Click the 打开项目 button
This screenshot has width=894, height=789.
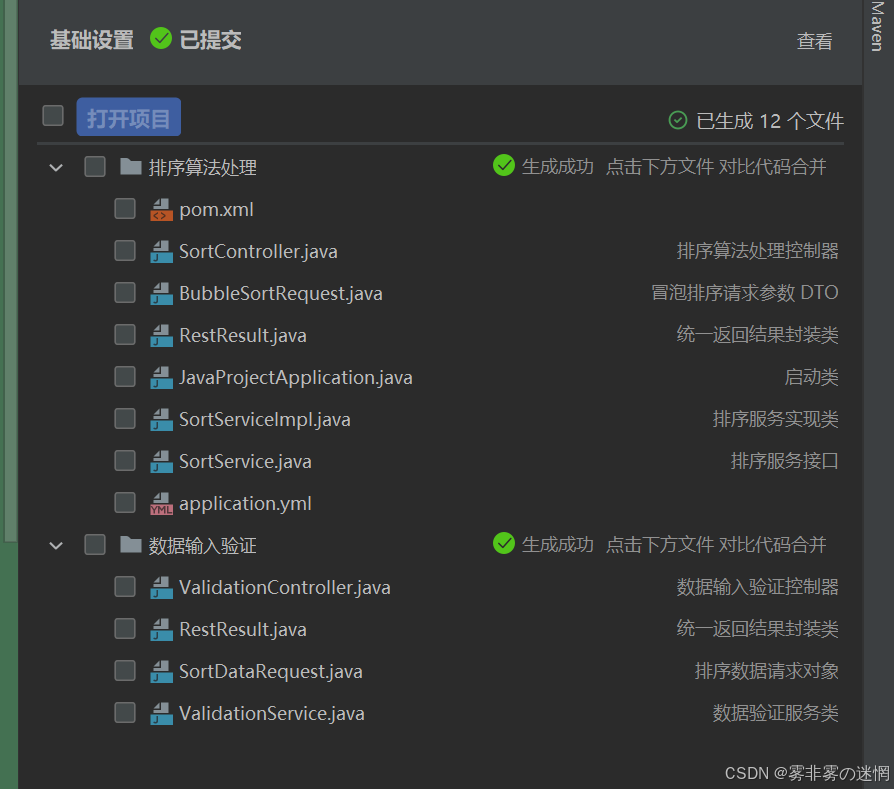pos(129,117)
